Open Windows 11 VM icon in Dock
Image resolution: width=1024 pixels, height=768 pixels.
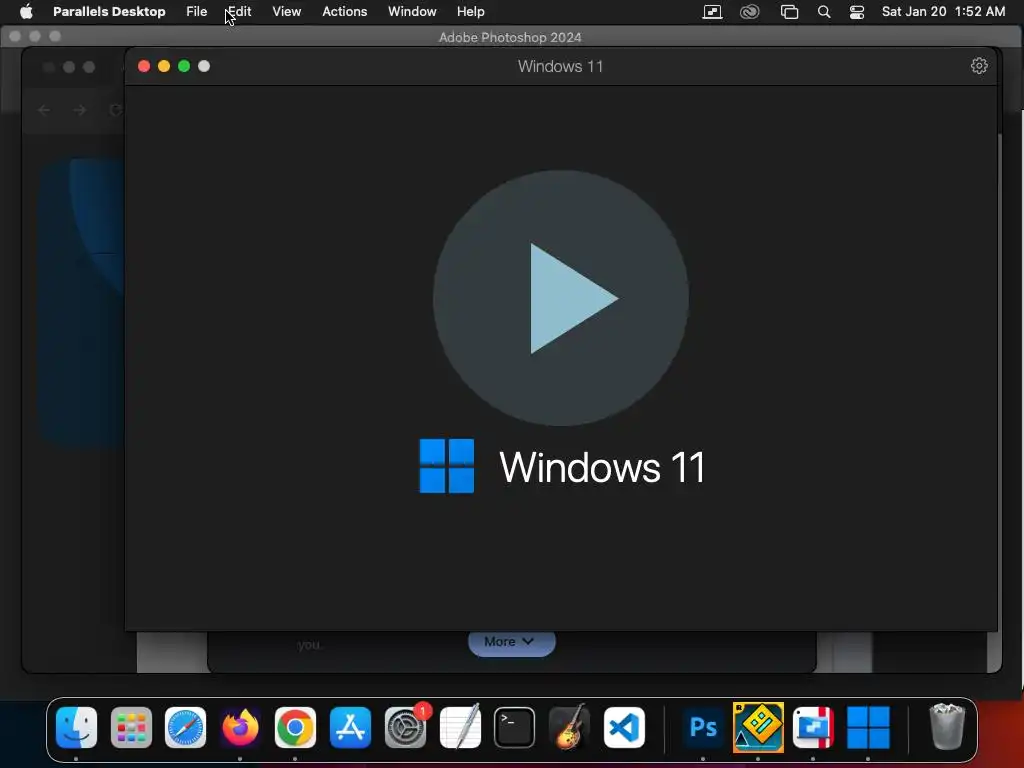pos(868,728)
